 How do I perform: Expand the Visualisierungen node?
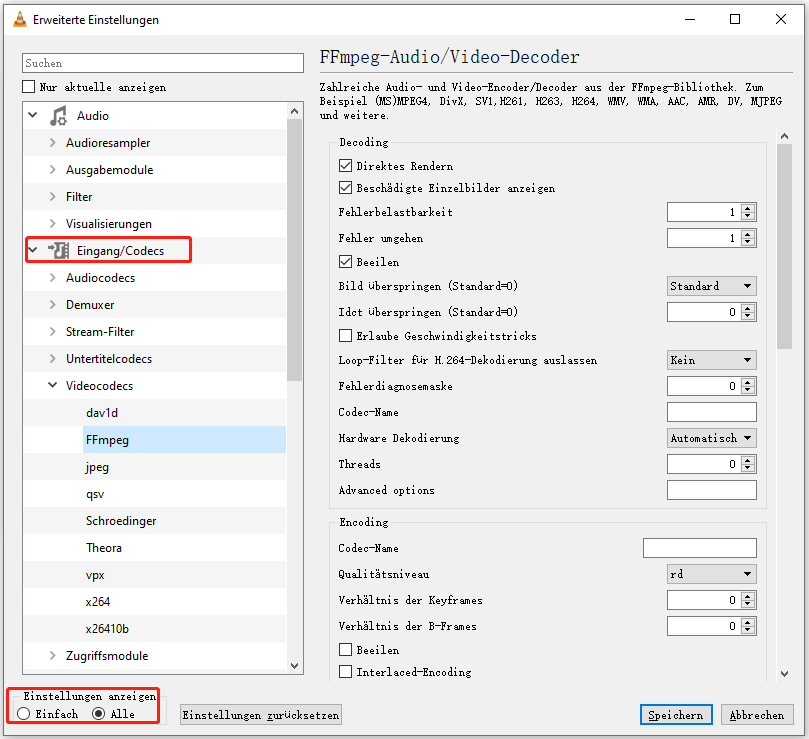coord(53,223)
